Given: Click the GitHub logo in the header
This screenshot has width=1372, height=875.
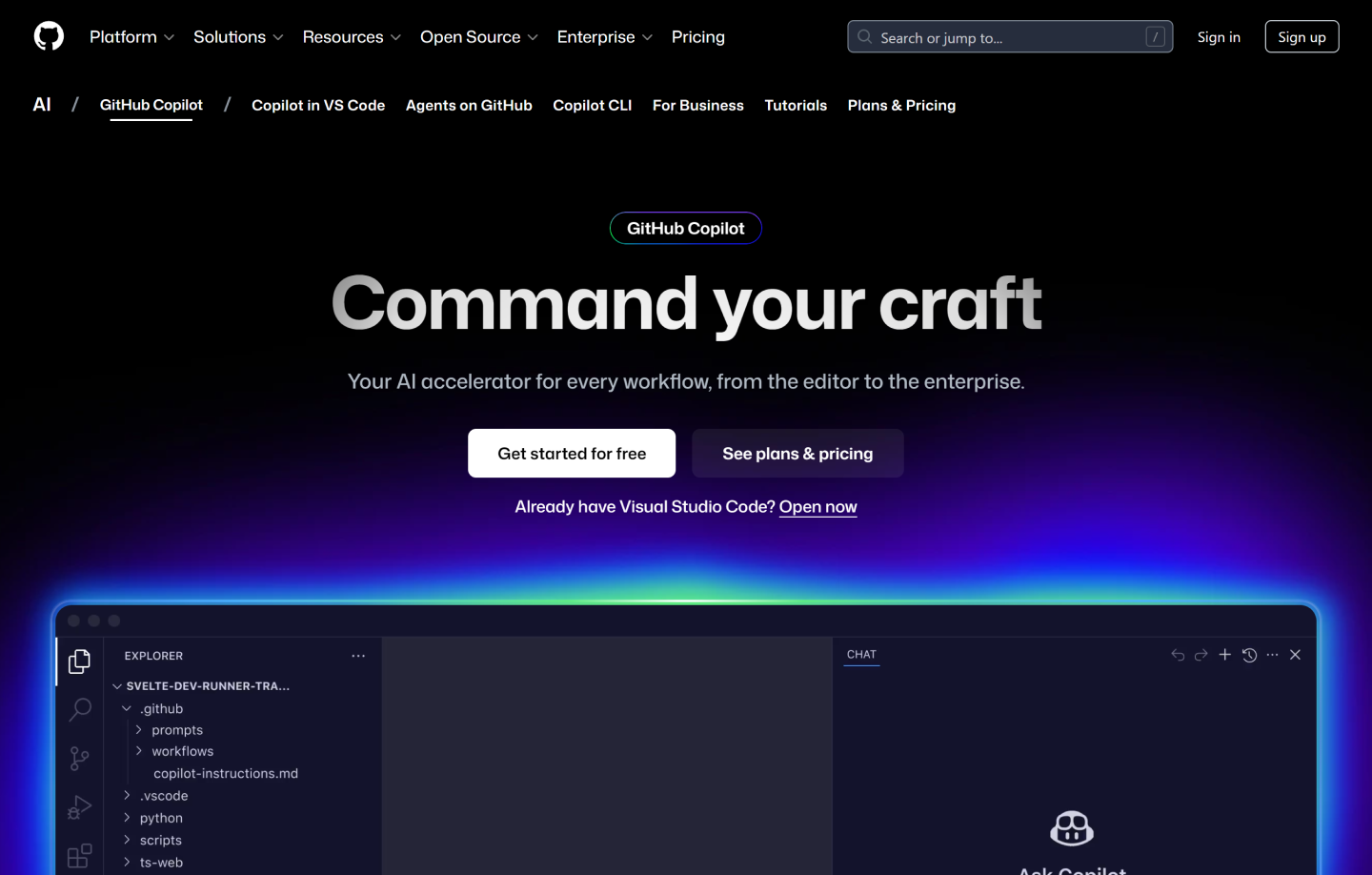Looking at the screenshot, I should click(48, 35).
